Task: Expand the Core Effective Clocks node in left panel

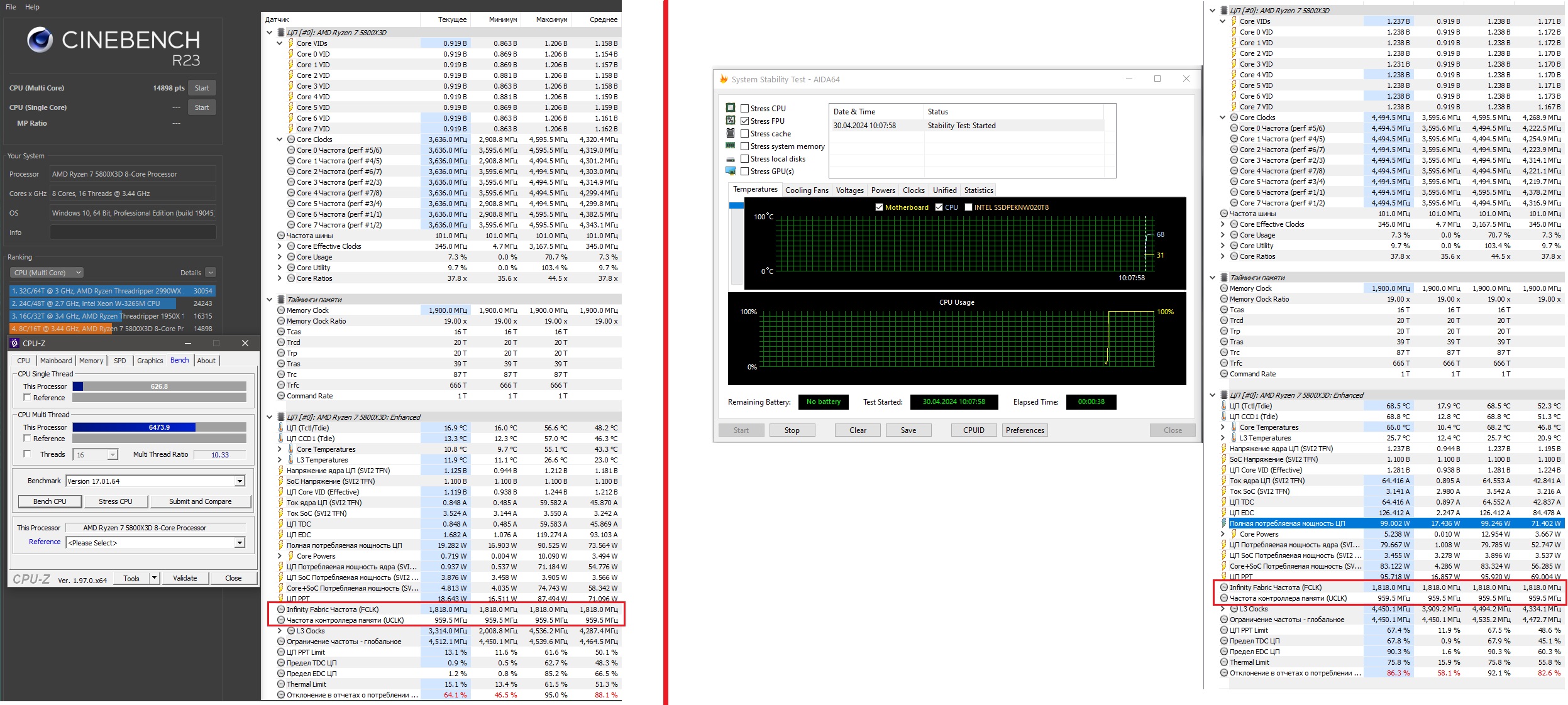Action: 280,246
